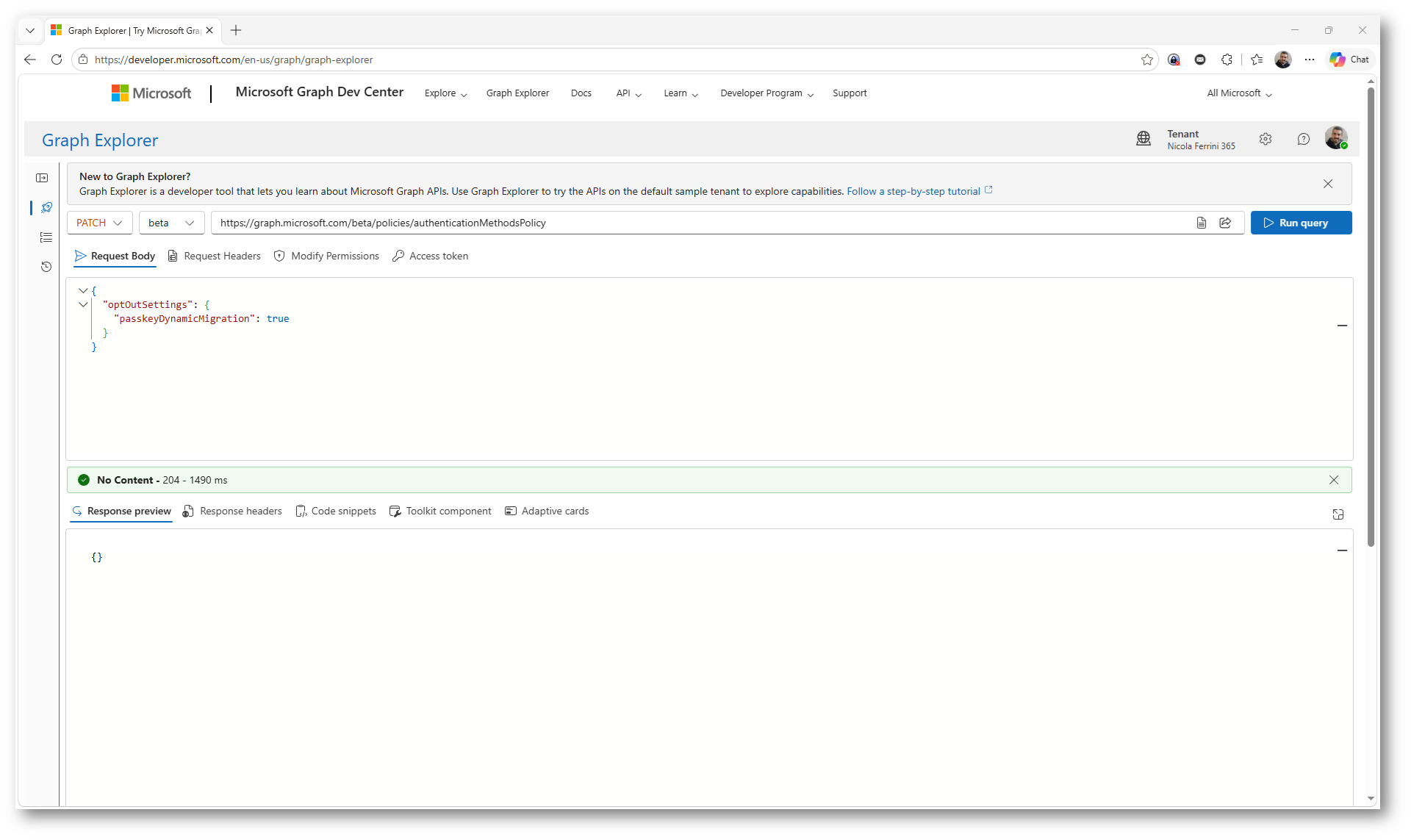The height and width of the screenshot is (840, 1411).
Task: Open the Toolkit component tab
Action: [x=440, y=511]
